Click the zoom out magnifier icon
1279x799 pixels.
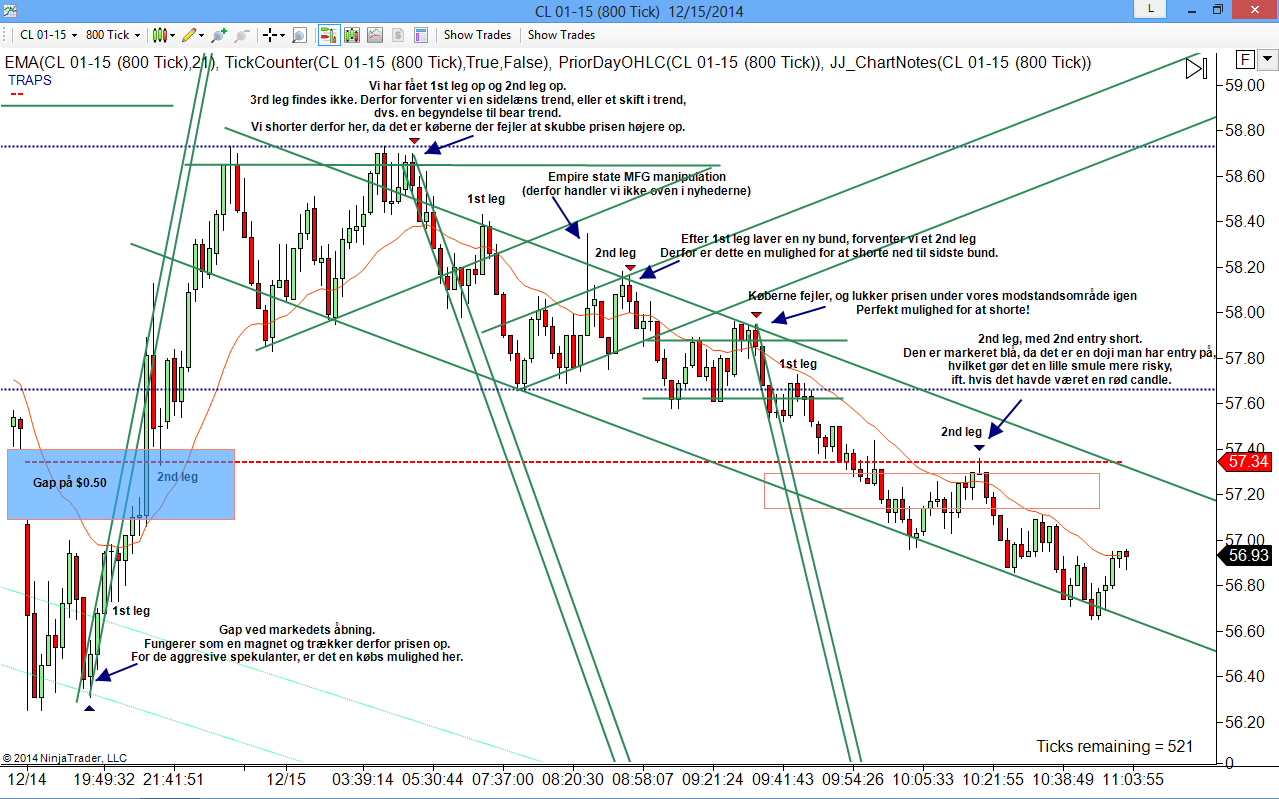click(241, 35)
